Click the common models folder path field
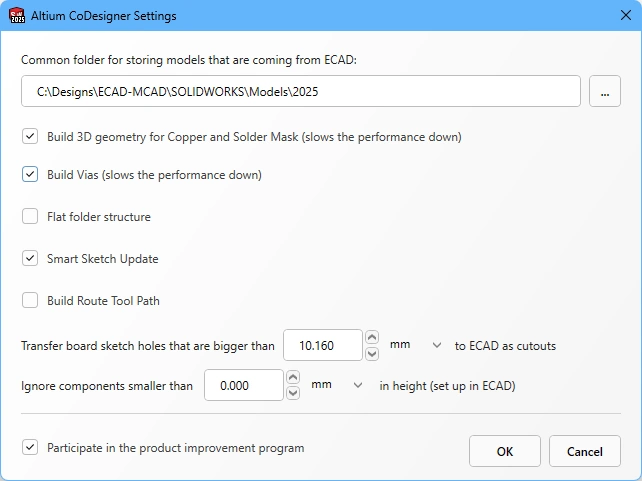 pos(301,91)
